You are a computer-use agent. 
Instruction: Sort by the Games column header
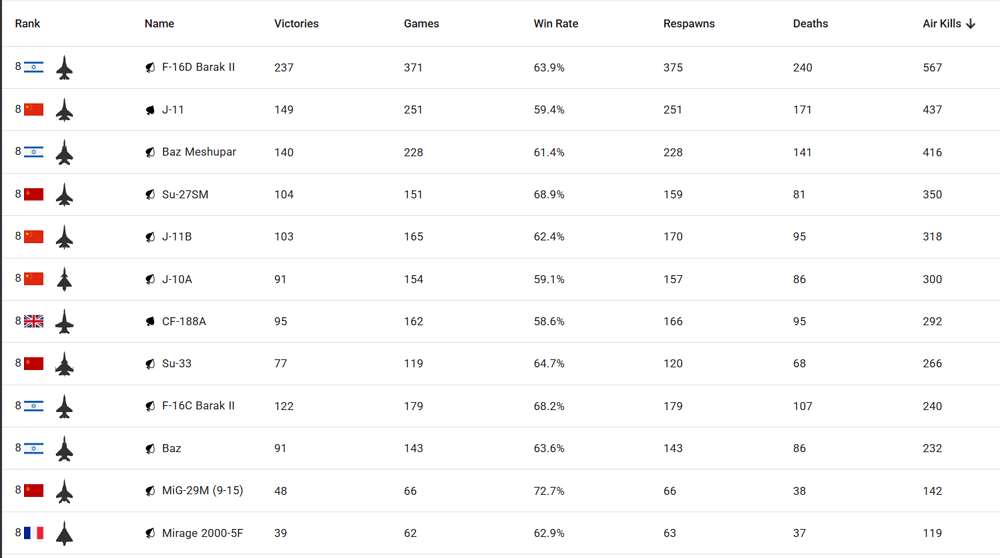pyautogui.click(x=421, y=24)
